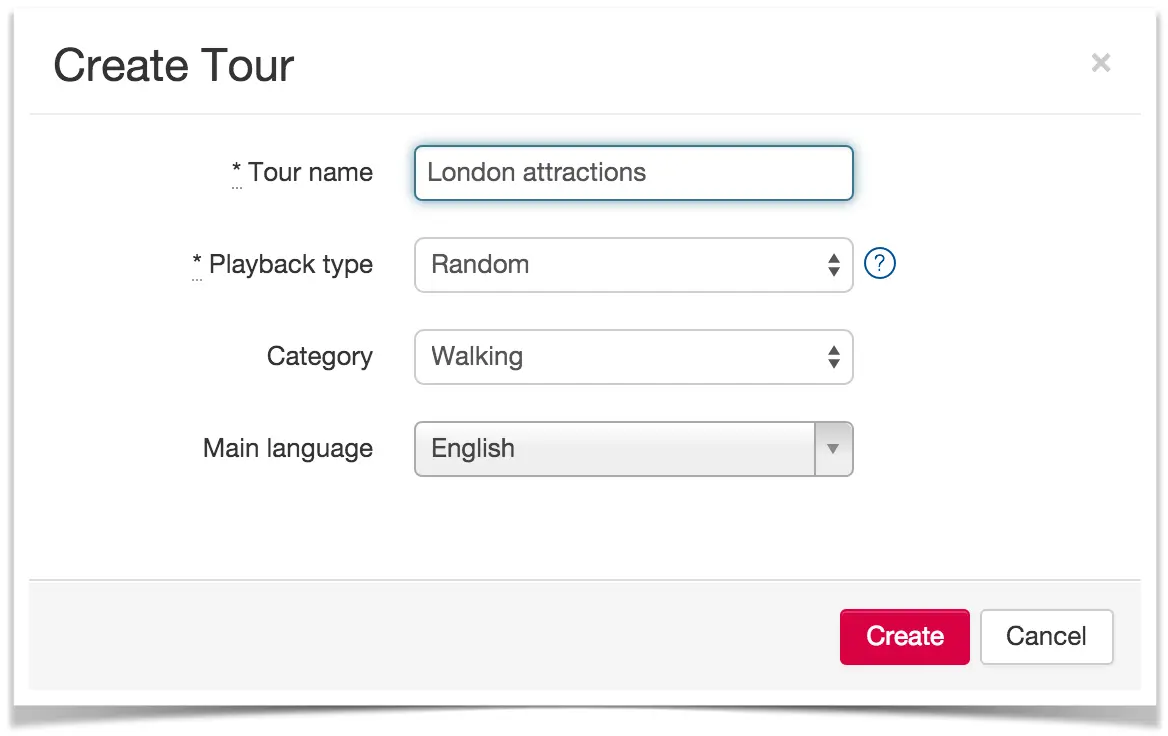Open the Category dropdown showing Walking
This screenshot has height=736, width=1168.
pyautogui.click(x=633, y=357)
